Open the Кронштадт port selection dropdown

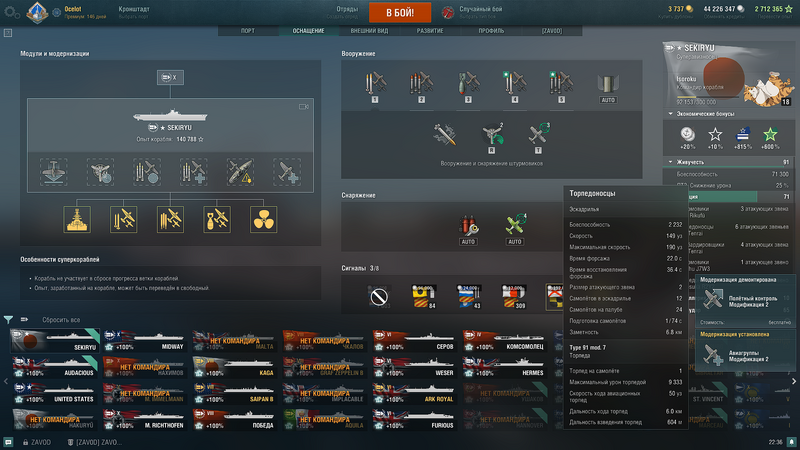[x=134, y=12]
